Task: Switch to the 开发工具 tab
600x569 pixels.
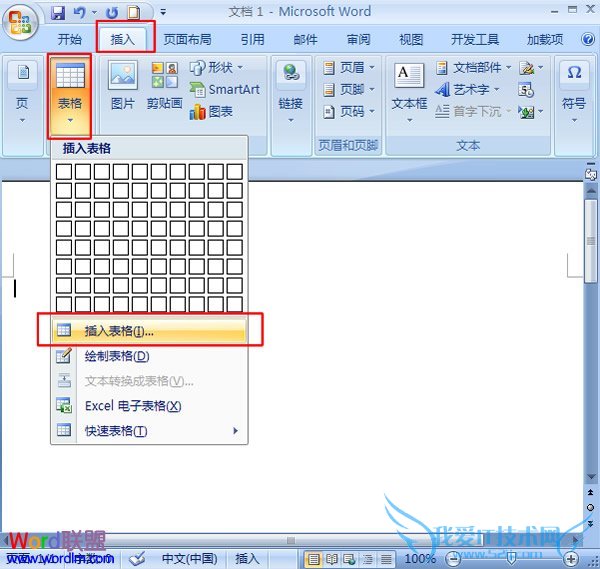Action: [475, 39]
